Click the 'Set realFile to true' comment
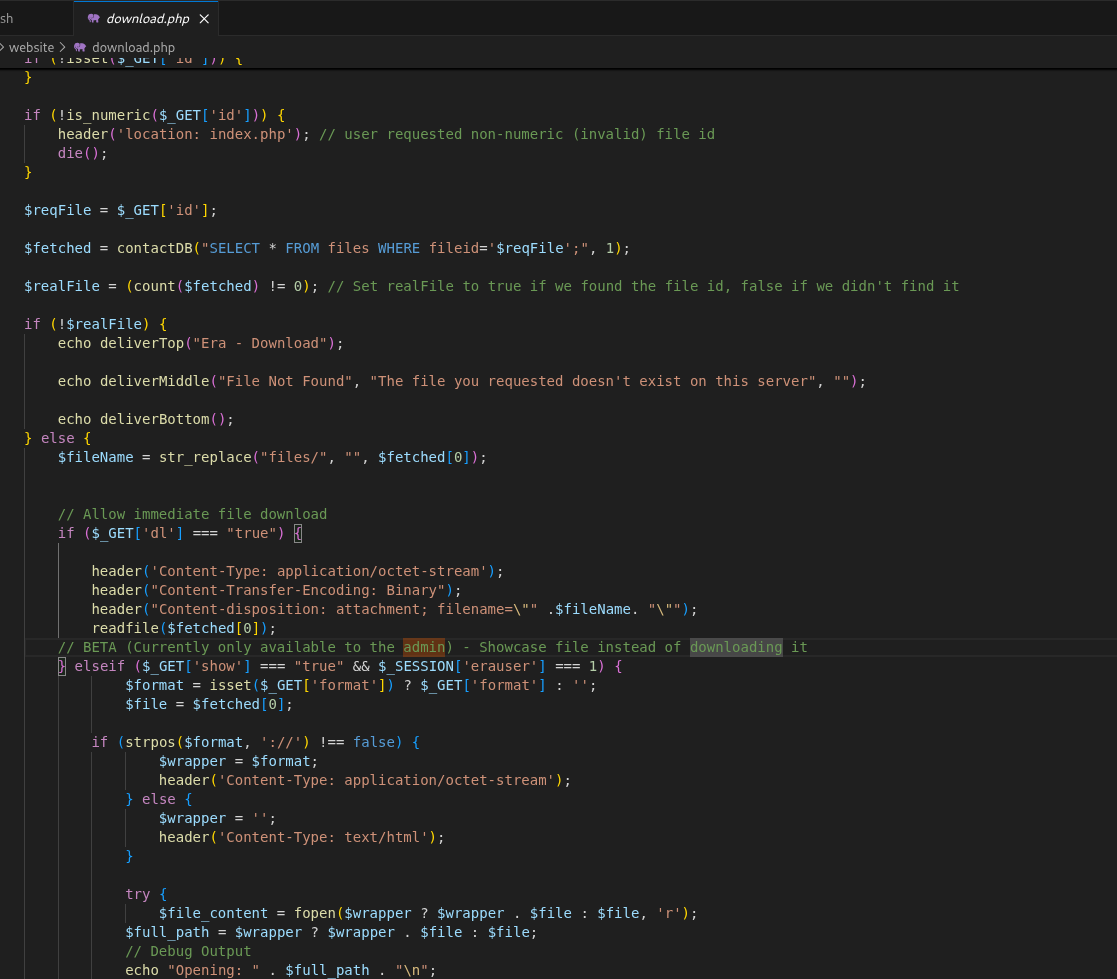 643,286
